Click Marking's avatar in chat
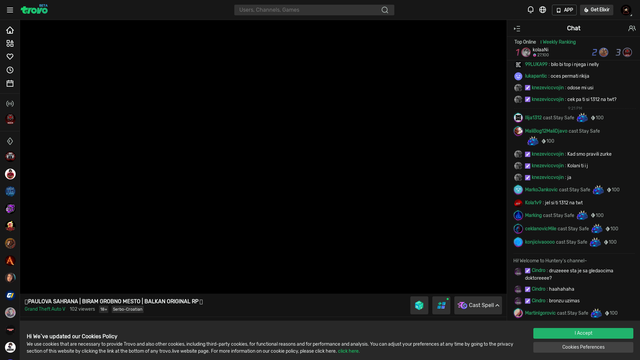The width and height of the screenshot is (640, 360). (x=518, y=216)
